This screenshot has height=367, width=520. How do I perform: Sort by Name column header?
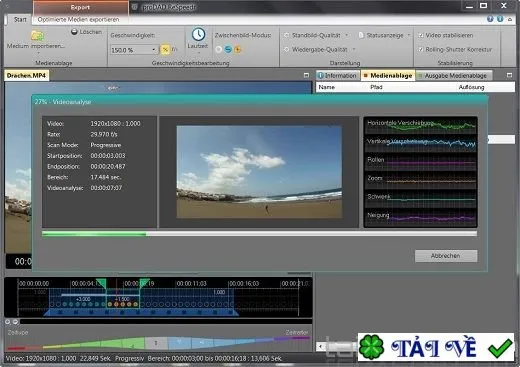[327, 87]
